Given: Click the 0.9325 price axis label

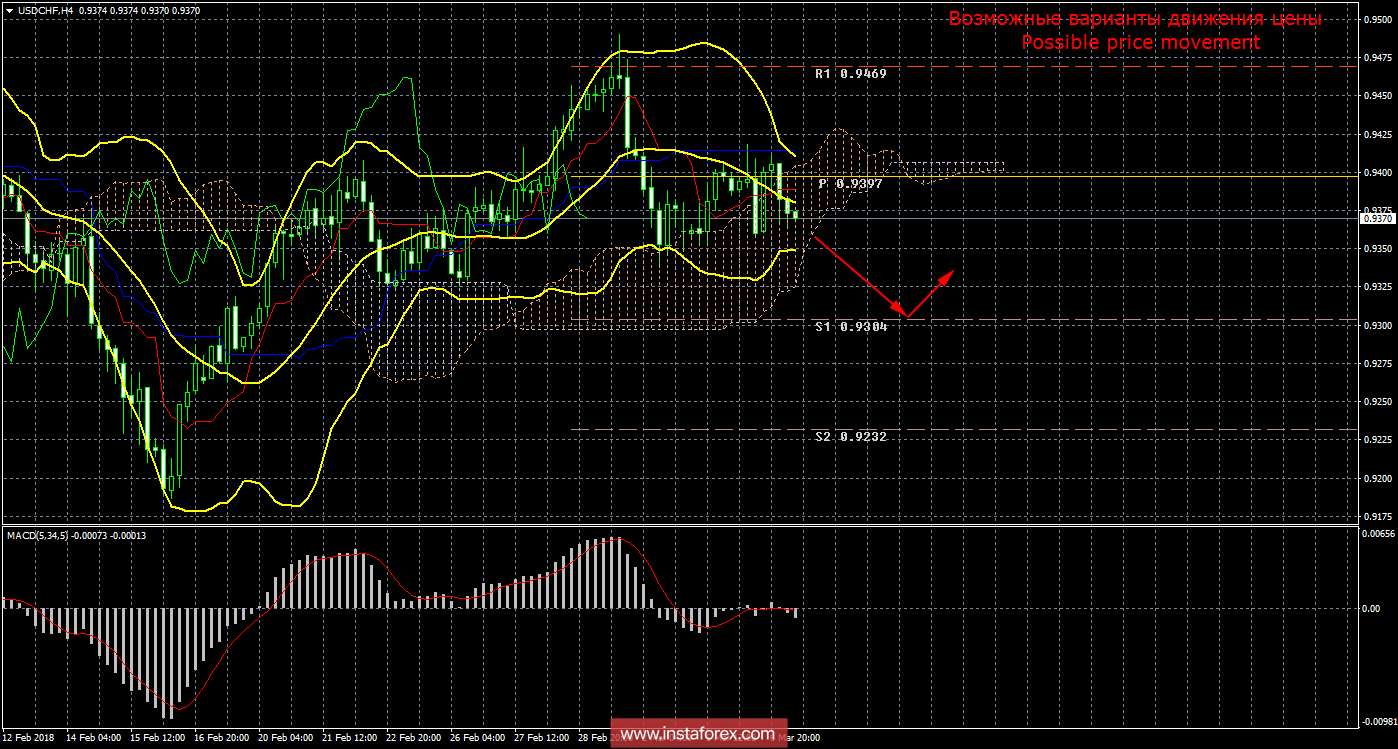Looking at the screenshot, I should pos(1378,288).
